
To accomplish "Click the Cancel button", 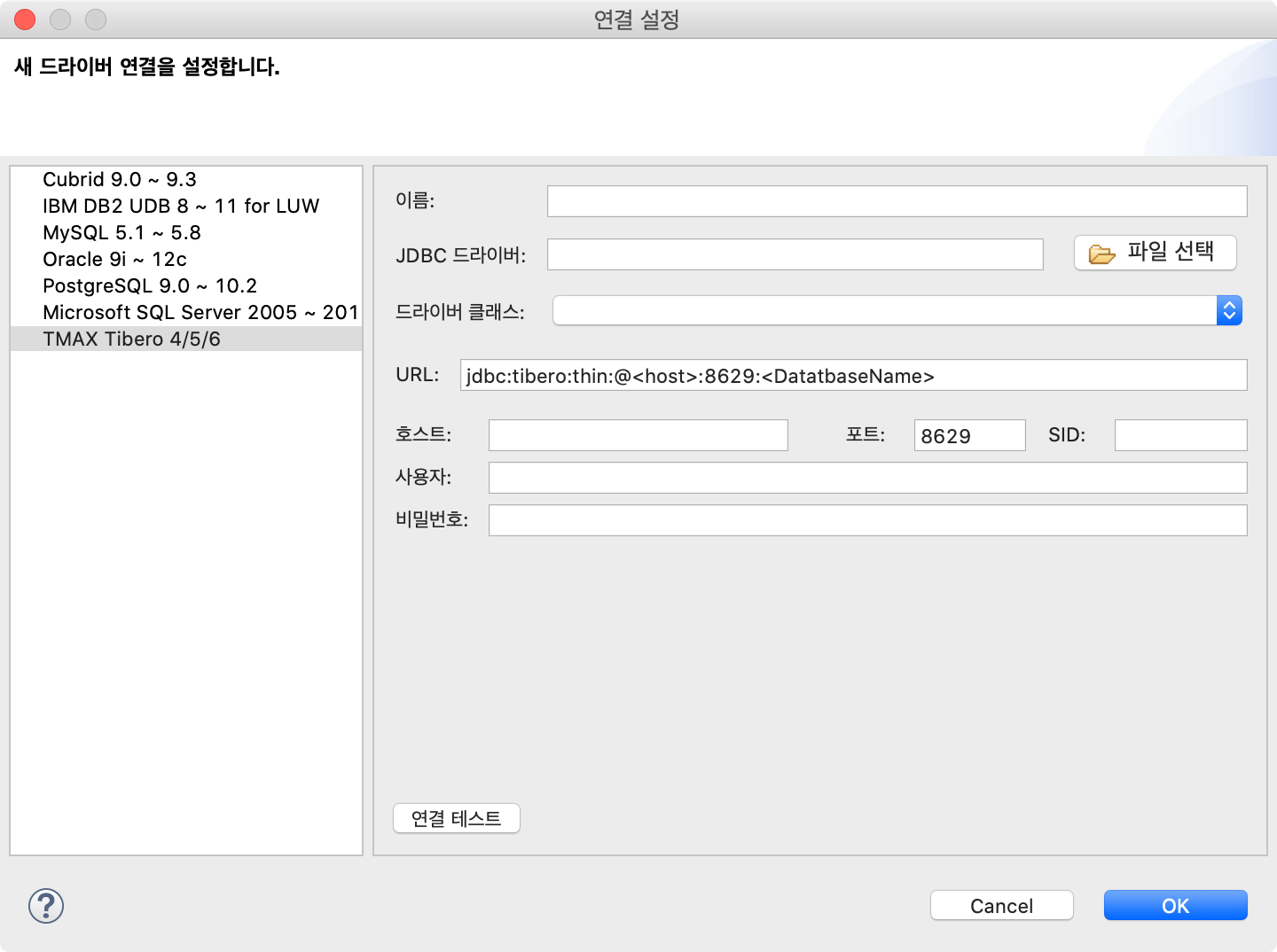I will (1002, 905).
